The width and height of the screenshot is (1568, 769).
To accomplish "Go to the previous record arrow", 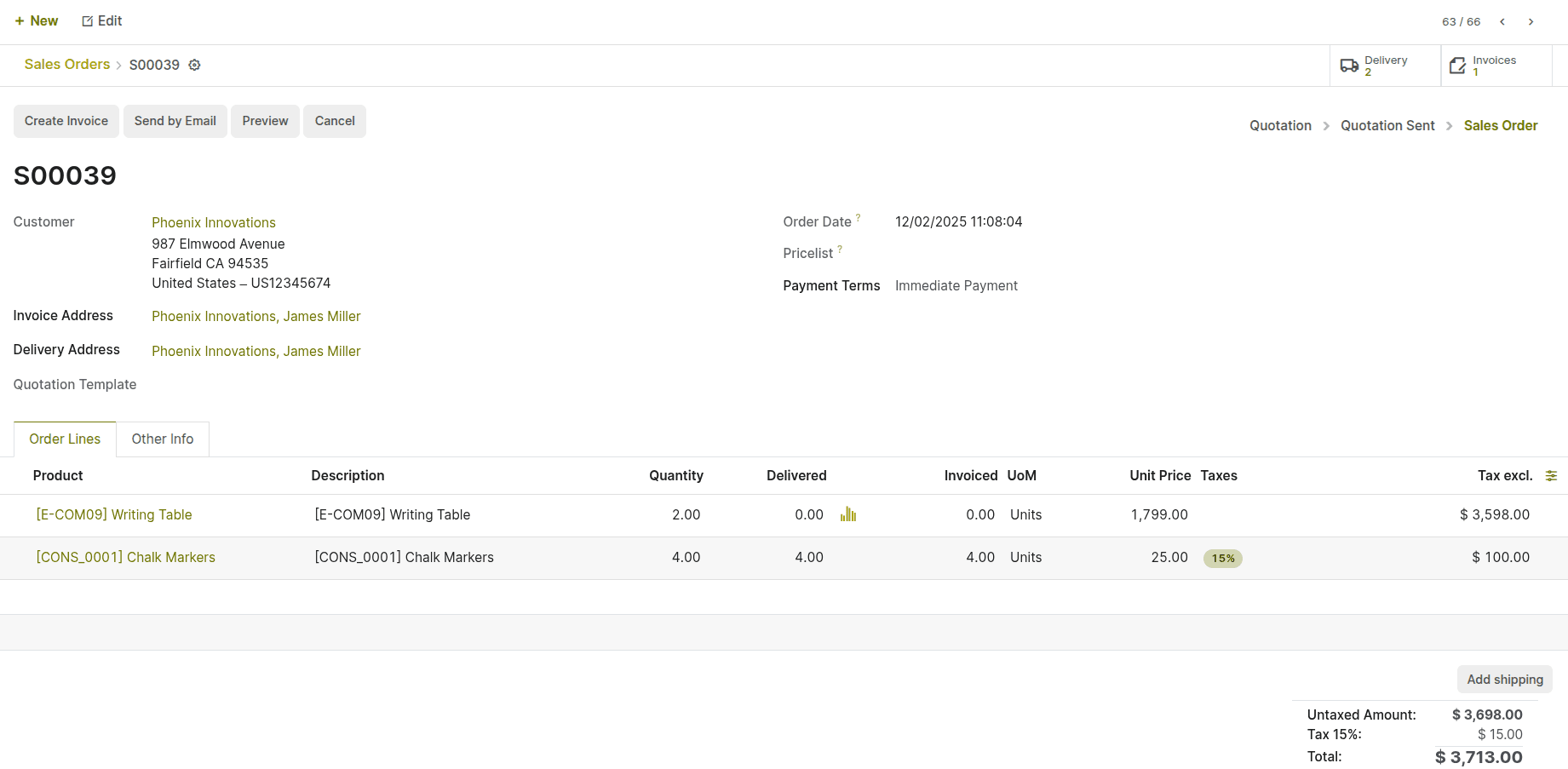I will (x=1502, y=22).
